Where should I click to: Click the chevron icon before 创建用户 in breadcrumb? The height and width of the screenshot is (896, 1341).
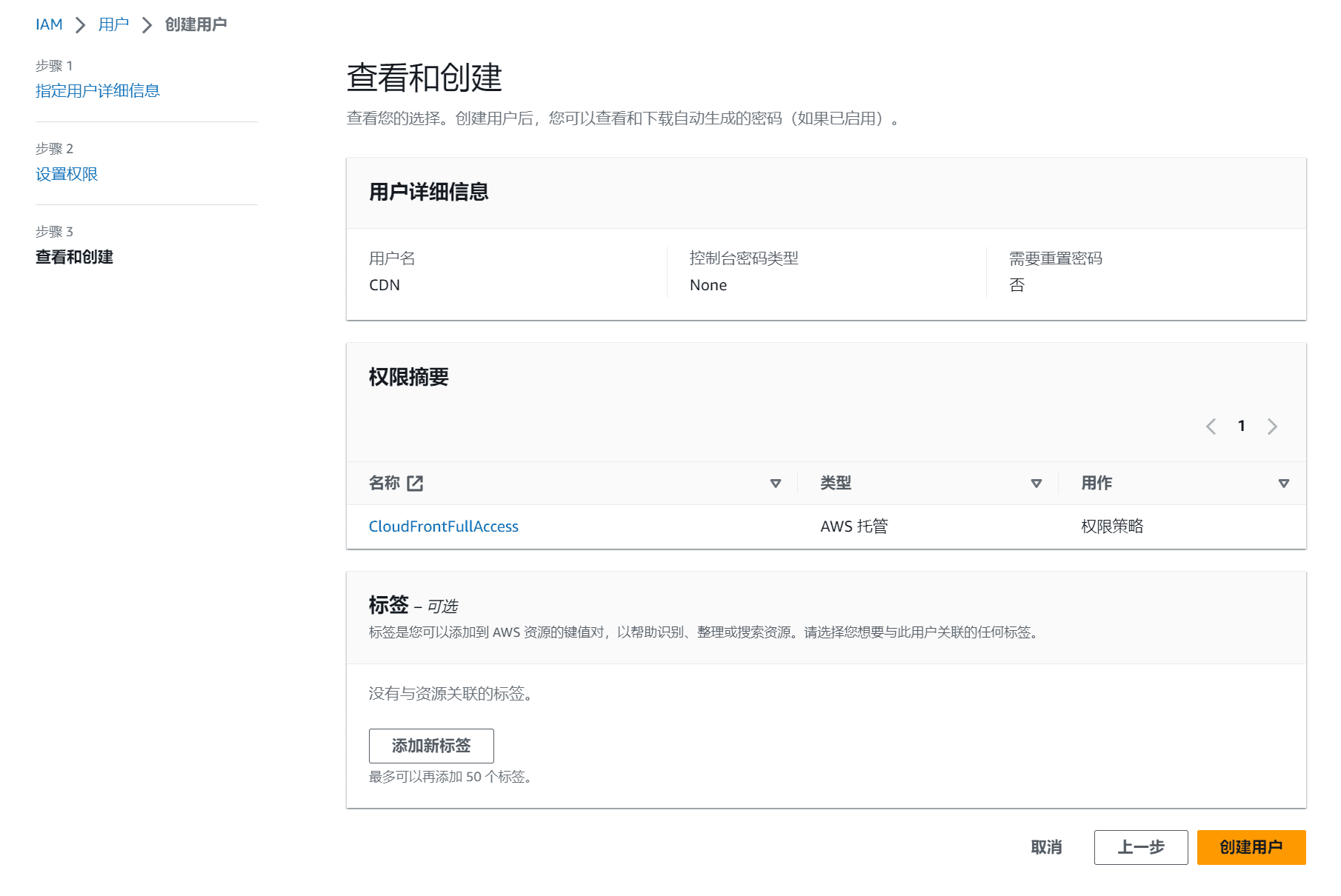click(x=146, y=24)
